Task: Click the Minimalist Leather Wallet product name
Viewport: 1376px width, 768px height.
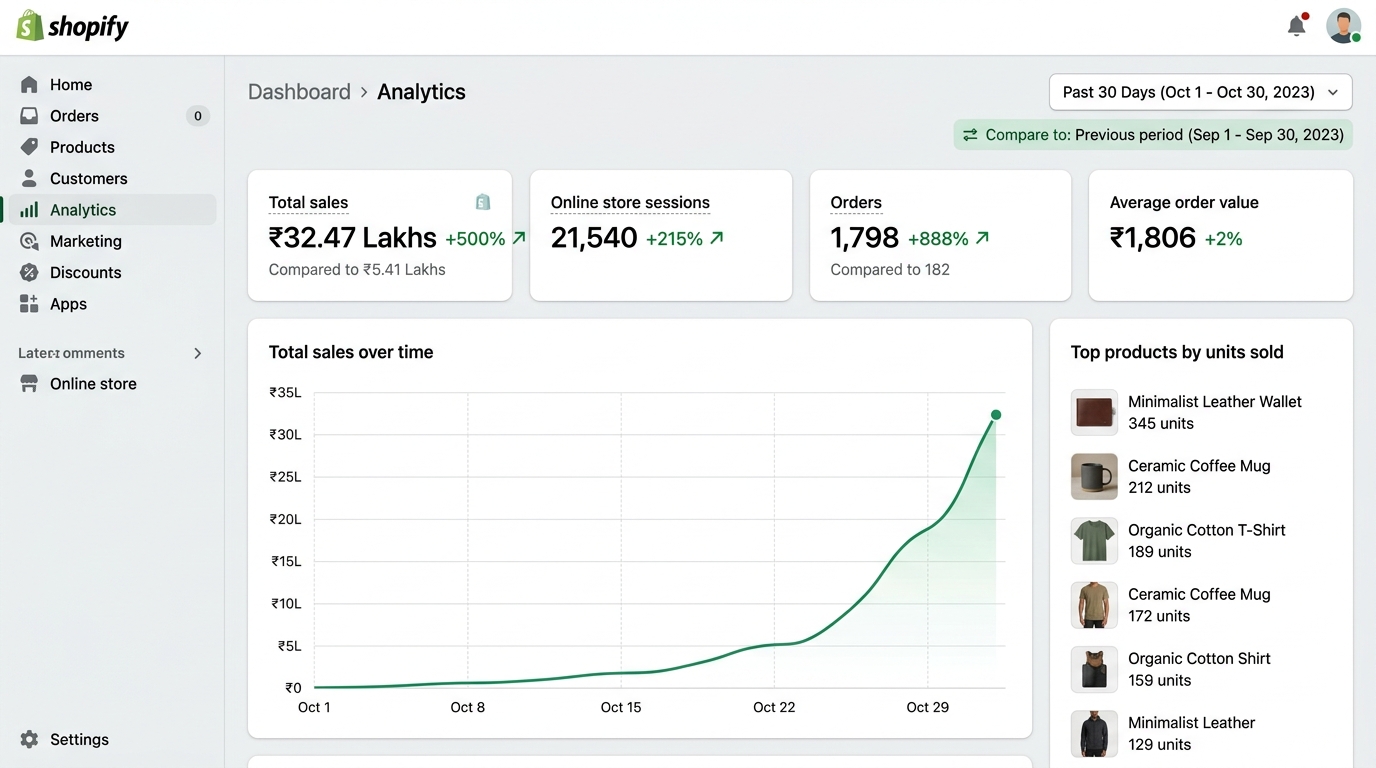Action: 1215,402
